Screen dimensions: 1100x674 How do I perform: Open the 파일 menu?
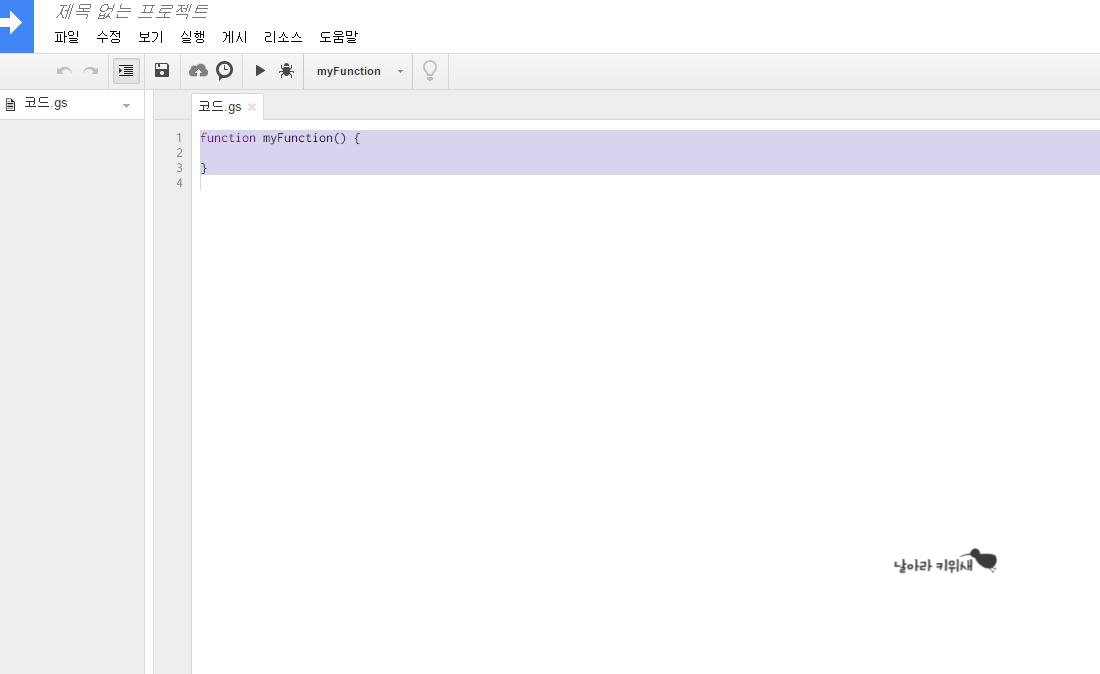click(x=67, y=36)
